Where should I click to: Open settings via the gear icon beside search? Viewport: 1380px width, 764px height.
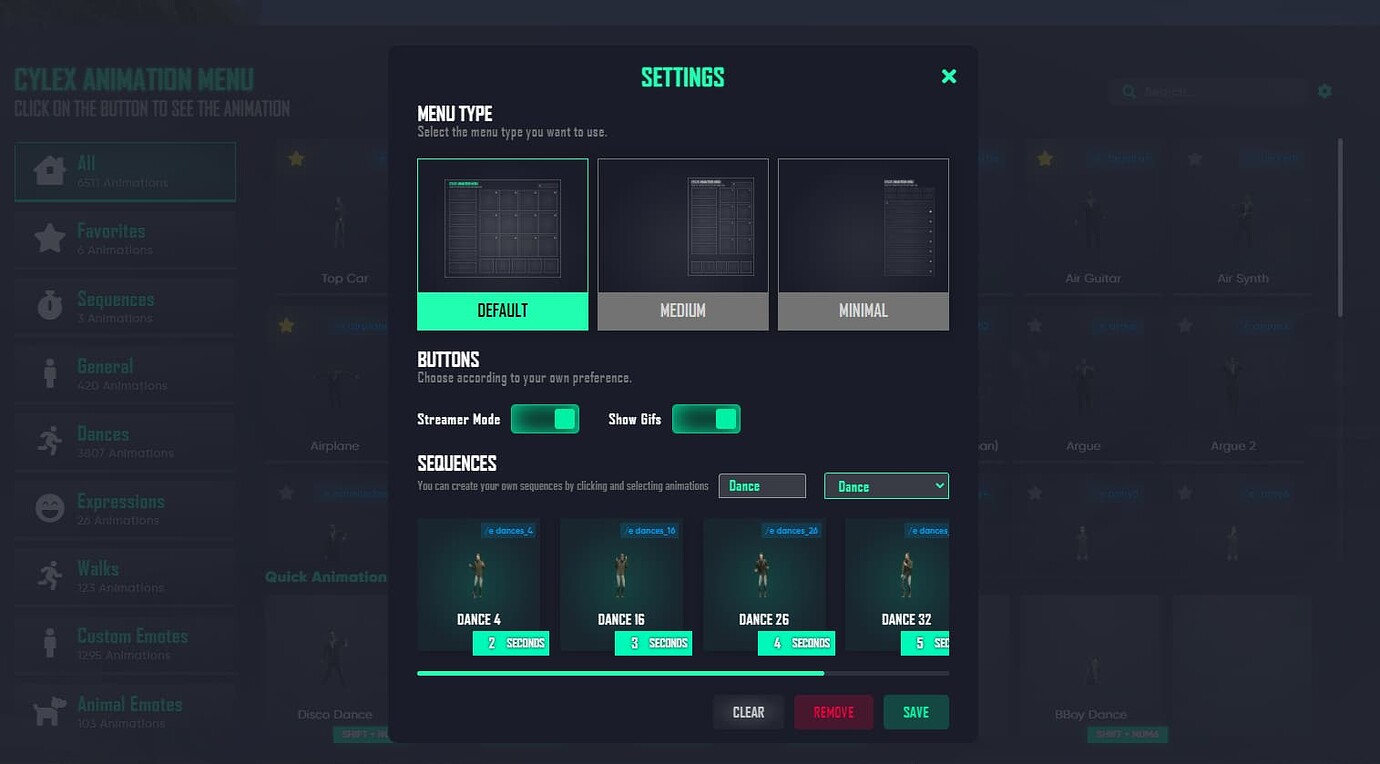click(x=1325, y=91)
